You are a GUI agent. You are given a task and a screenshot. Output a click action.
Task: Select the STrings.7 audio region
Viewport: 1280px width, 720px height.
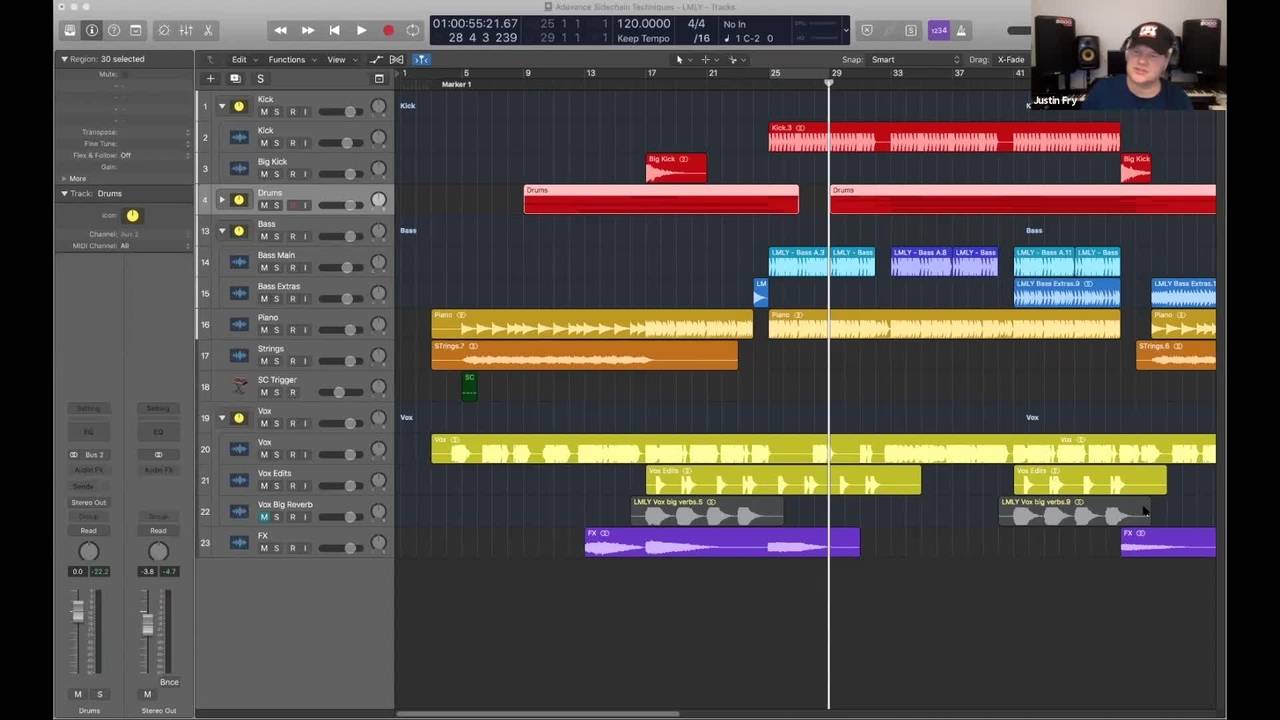click(x=585, y=355)
